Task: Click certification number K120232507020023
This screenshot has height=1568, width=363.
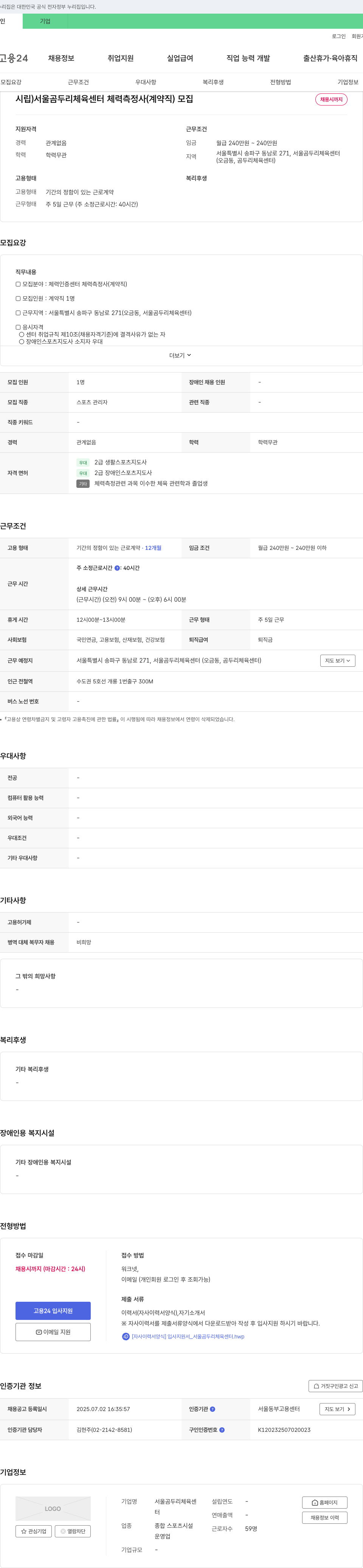Action: [284, 1430]
